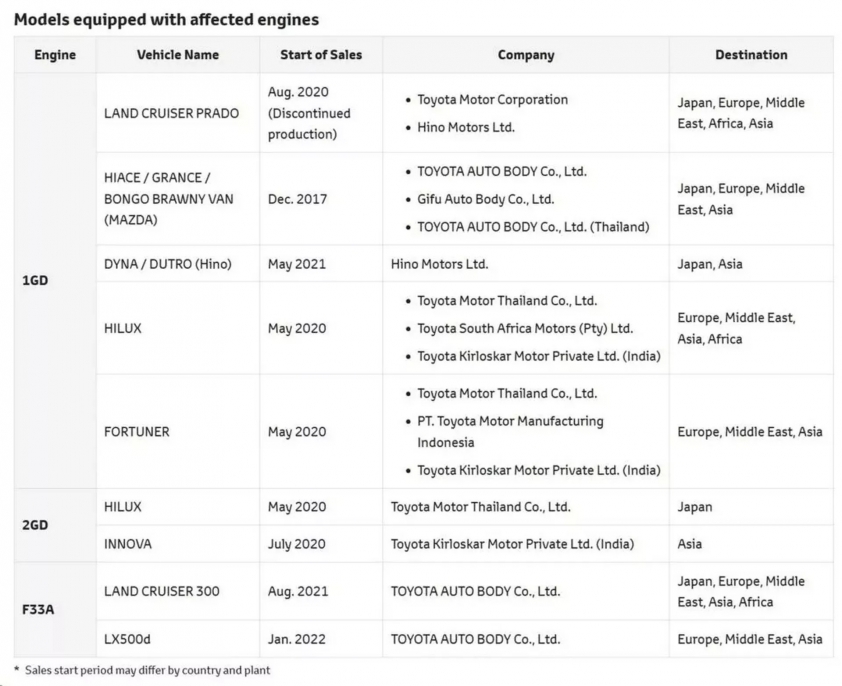The image size is (842, 686).
Task: Click TOYOTA AUTO BODY Co., Ltd. (Thailand) bullet
Action: tap(533, 227)
